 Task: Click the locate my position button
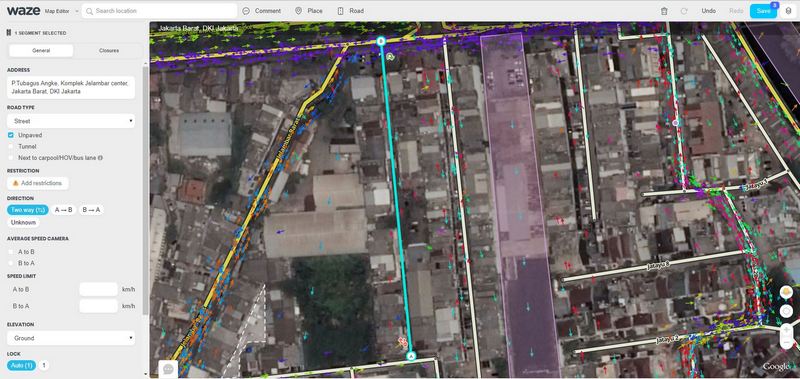pos(787,311)
